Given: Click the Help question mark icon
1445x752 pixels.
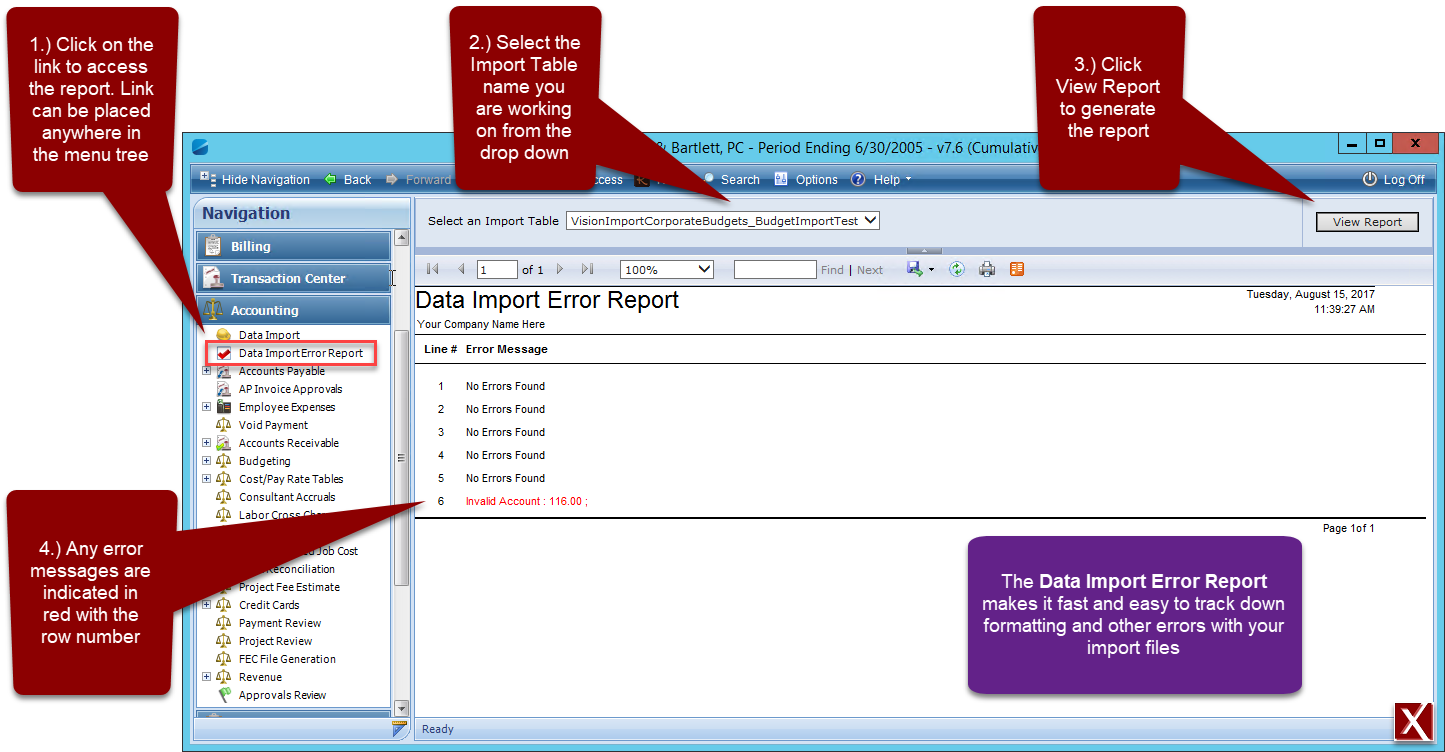Looking at the screenshot, I should pyautogui.click(x=858, y=179).
